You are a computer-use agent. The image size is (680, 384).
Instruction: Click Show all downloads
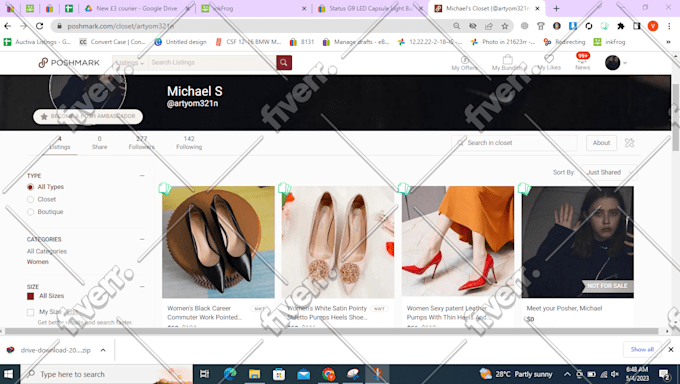pos(642,349)
